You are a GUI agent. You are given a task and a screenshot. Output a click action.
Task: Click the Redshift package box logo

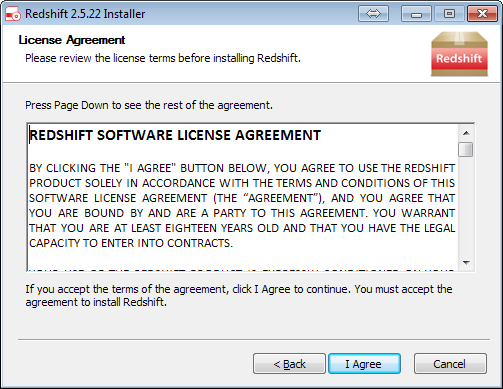[x=459, y=54]
